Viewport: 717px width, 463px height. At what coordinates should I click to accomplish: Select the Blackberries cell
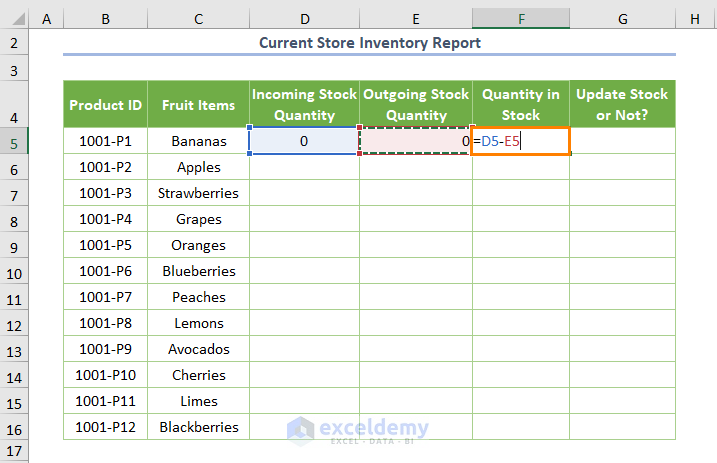(x=198, y=427)
